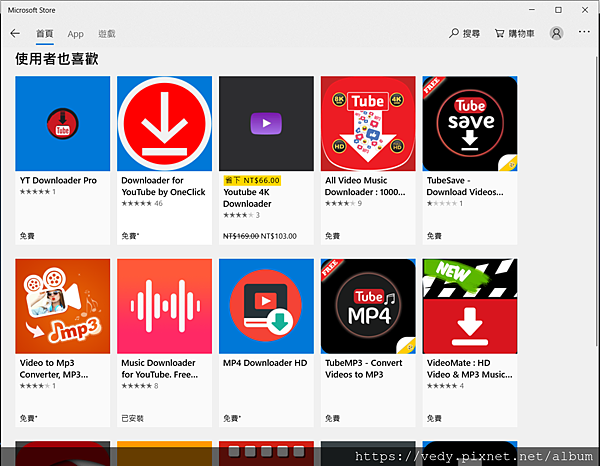Open YT Downloader Pro app icon

[x=63, y=124]
